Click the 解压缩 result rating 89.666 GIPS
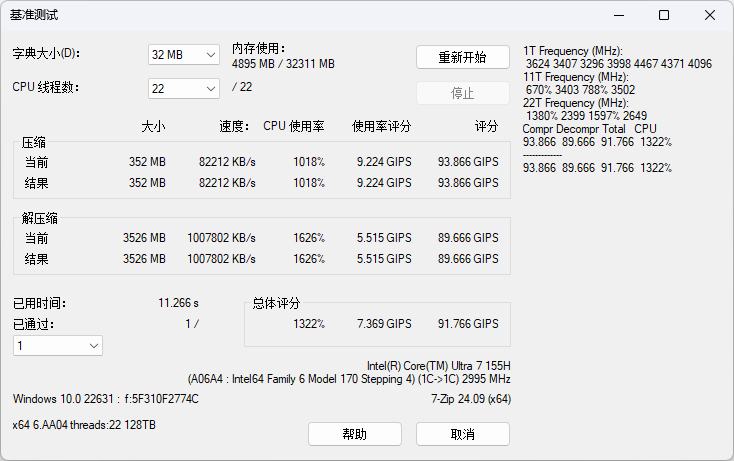The width and height of the screenshot is (734, 461). tap(468, 260)
